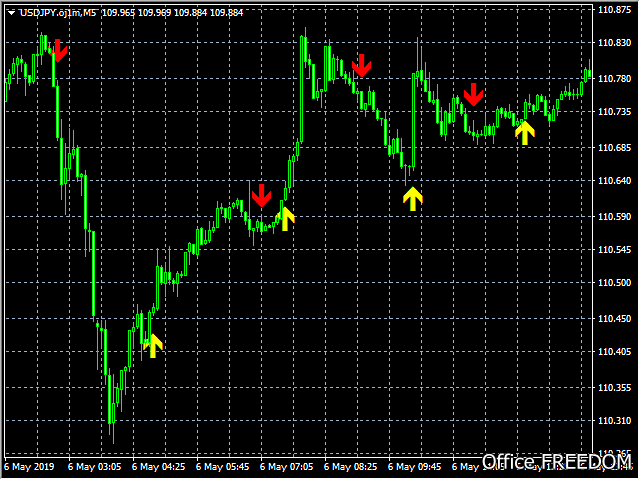
Task: Select the 109.969 high price value
Action: pos(154,13)
